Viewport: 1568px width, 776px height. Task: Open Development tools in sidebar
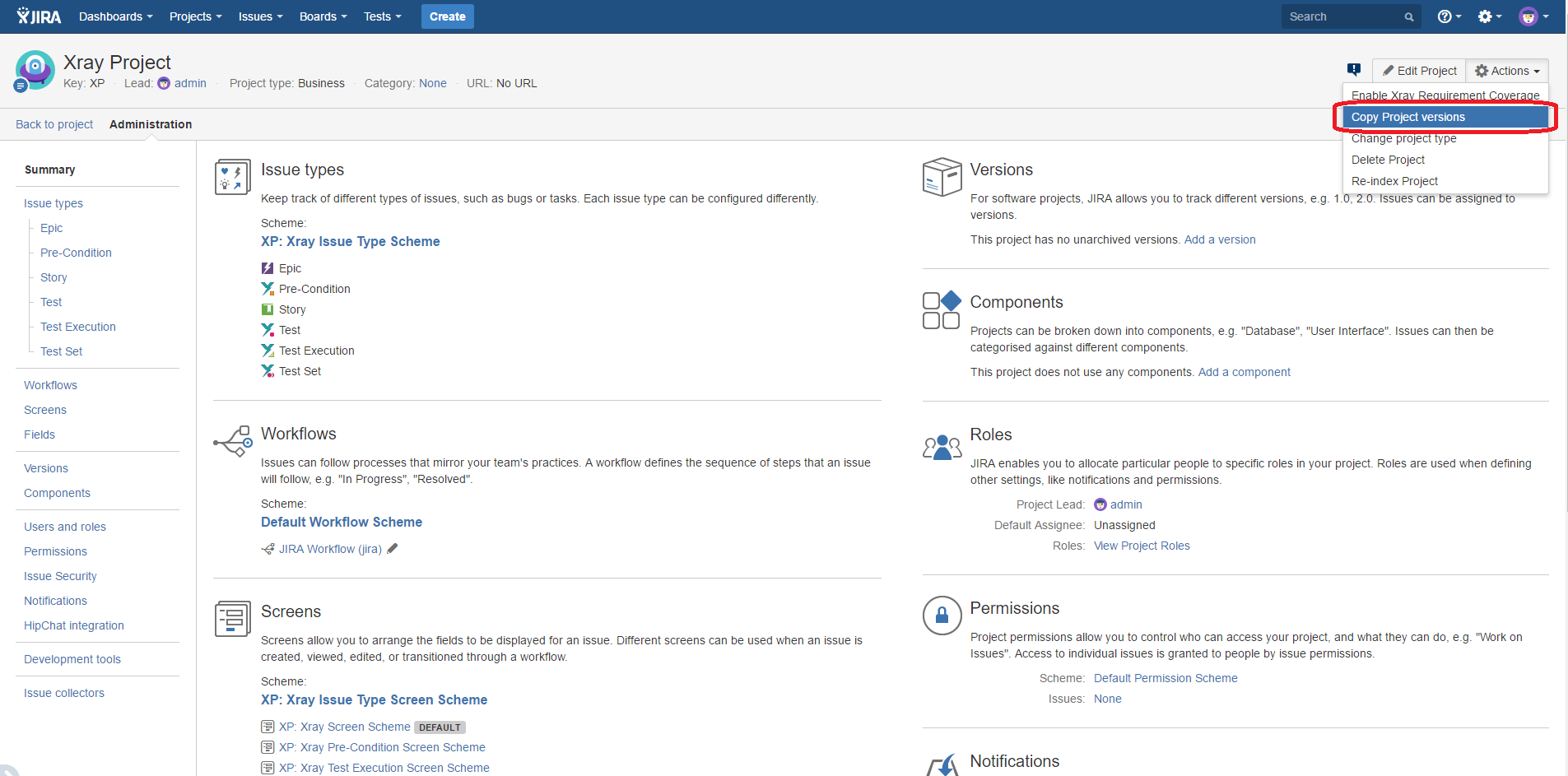point(72,659)
